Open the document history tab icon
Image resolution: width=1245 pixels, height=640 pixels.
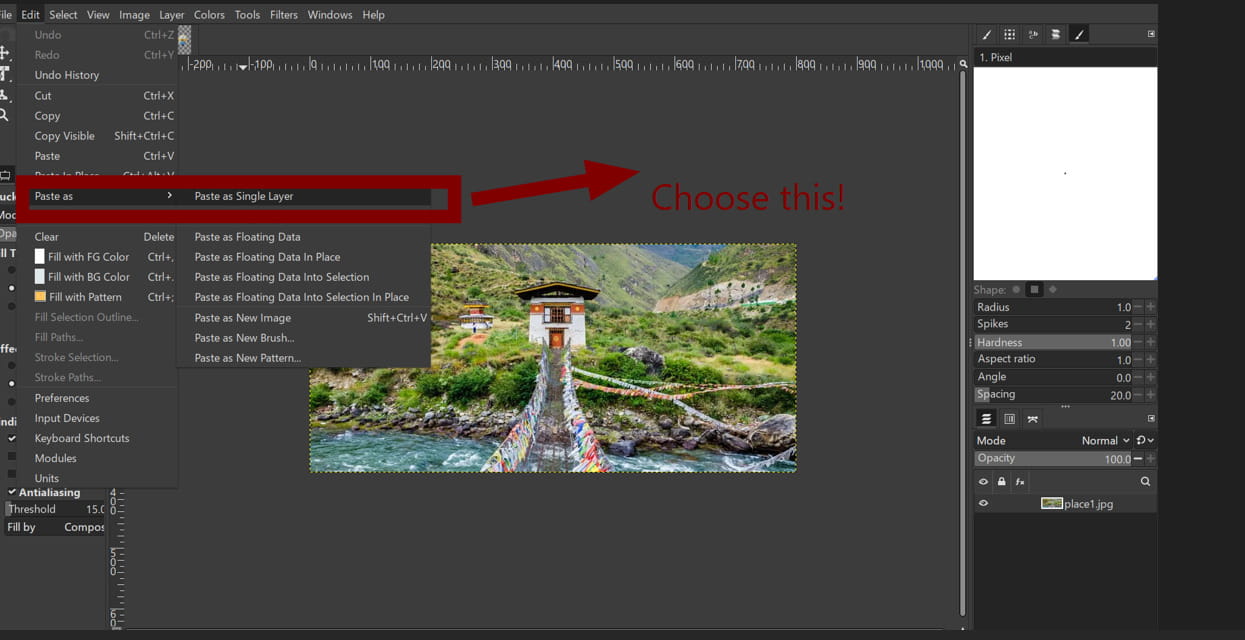1056,34
